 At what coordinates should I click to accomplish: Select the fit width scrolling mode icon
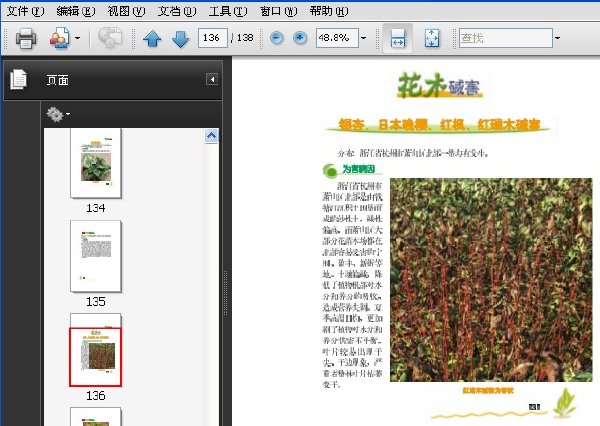pos(398,38)
